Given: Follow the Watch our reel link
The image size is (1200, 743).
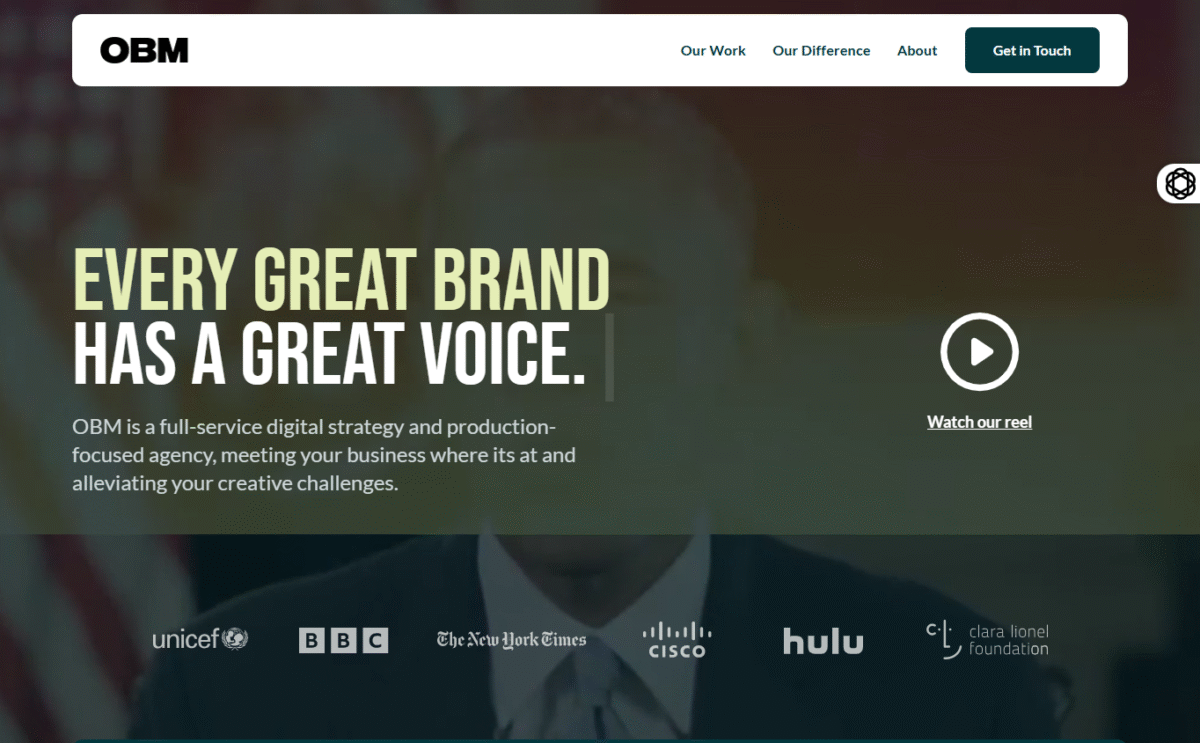Looking at the screenshot, I should click(x=979, y=422).
